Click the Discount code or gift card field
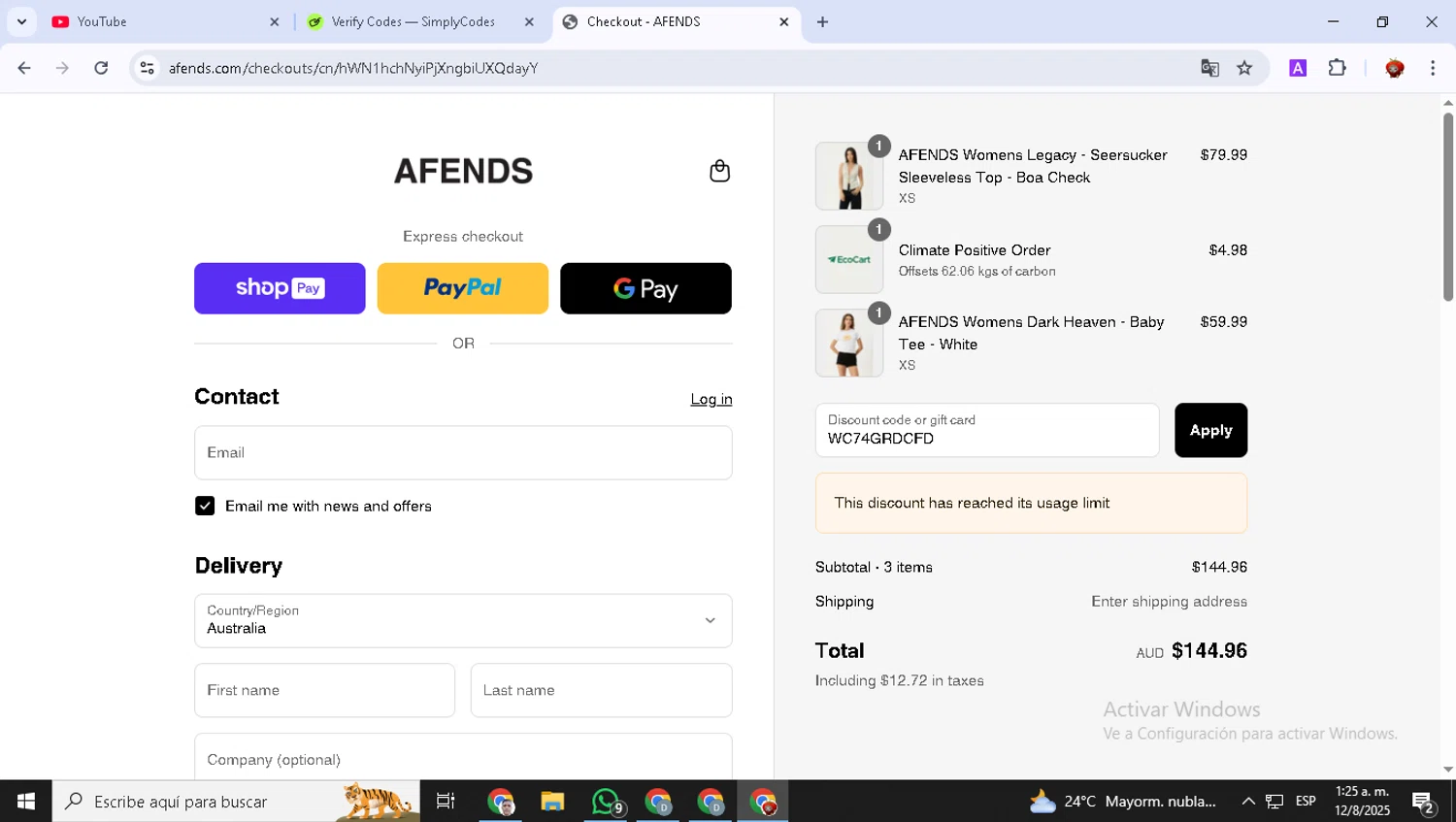The height and width of the screenshot is (822, 1456). click(987, 430)
